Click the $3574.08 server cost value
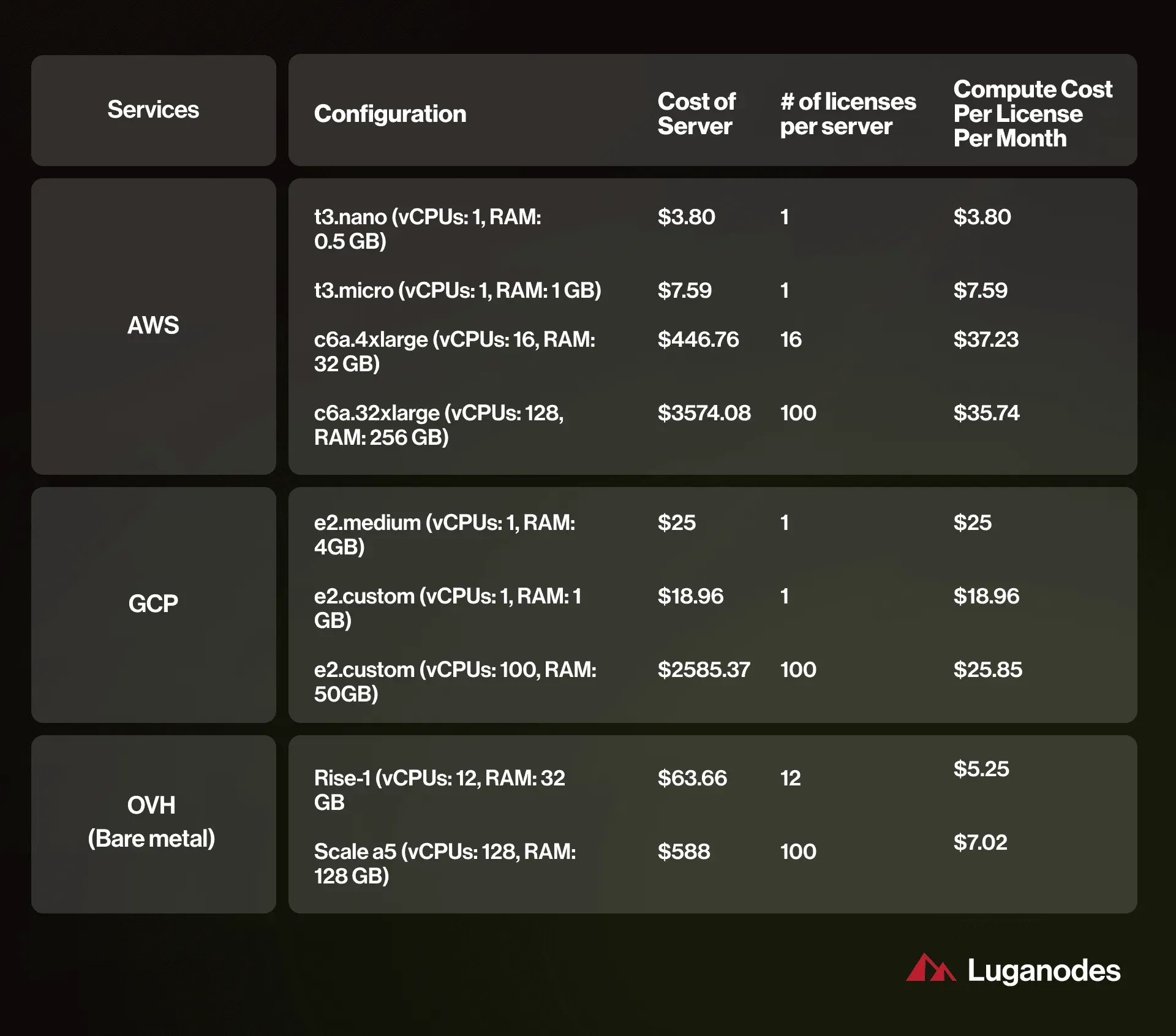 click(704, 413)
